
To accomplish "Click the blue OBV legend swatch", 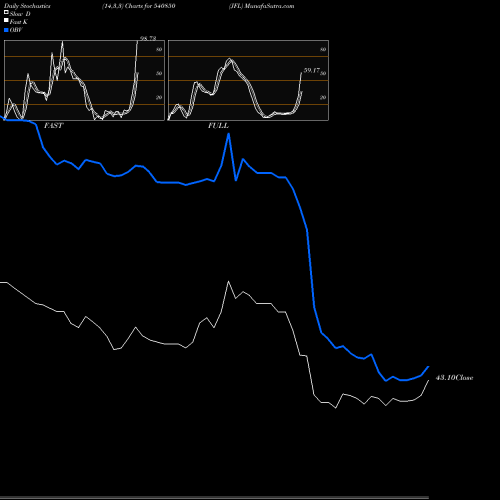I will click(6, 30).
